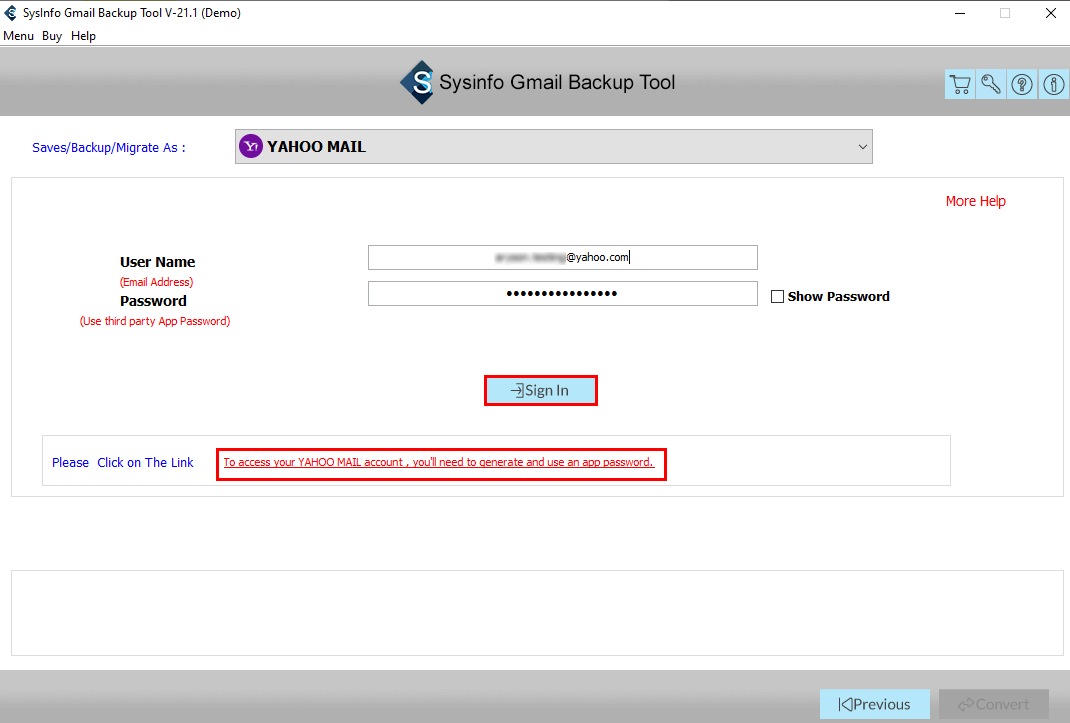1070x723 pixels.
Task: Click 'Please Click on The Link' text
Action: coord(123,462)
